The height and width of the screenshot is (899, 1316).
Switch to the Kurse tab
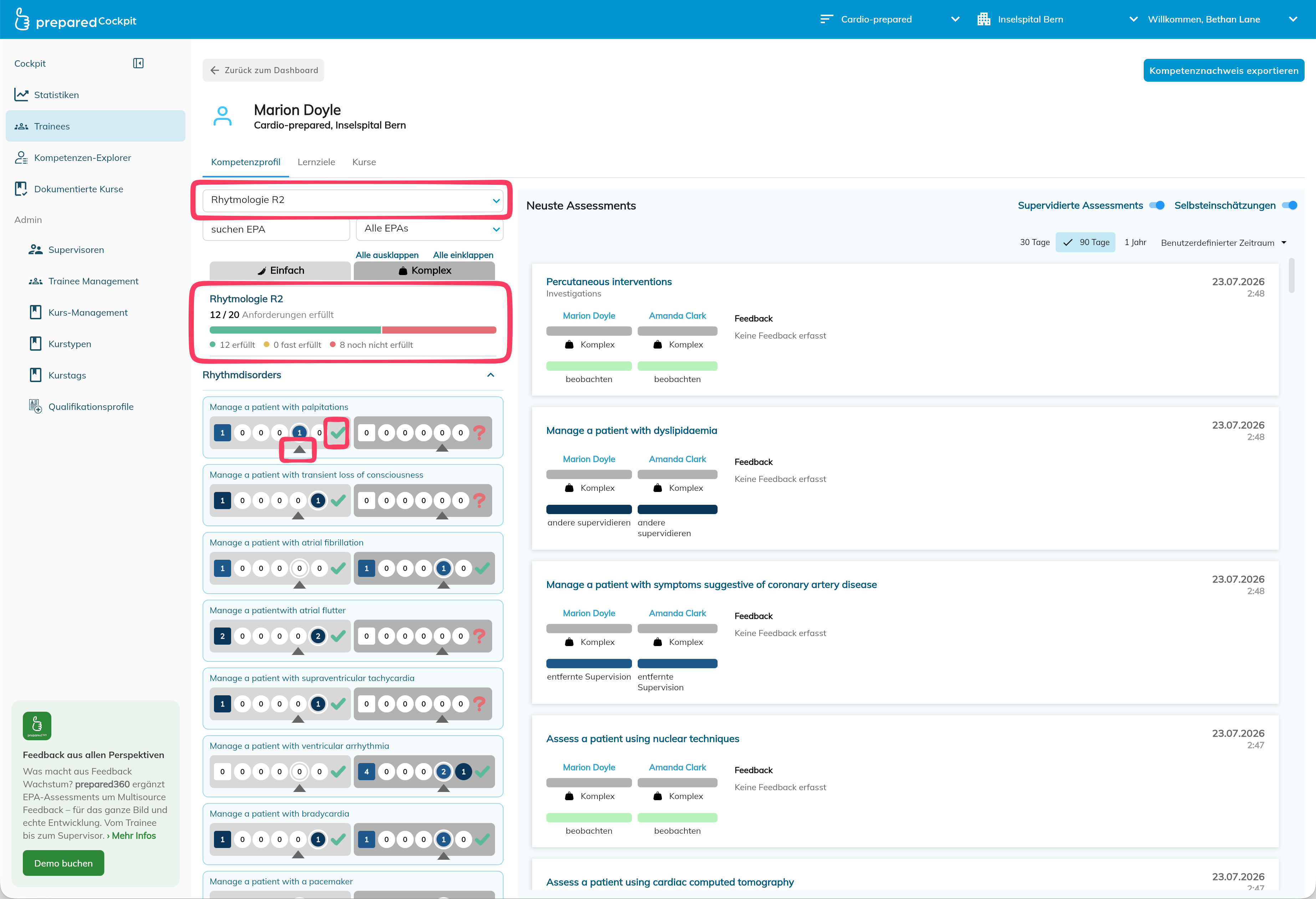tap(364, 162)
